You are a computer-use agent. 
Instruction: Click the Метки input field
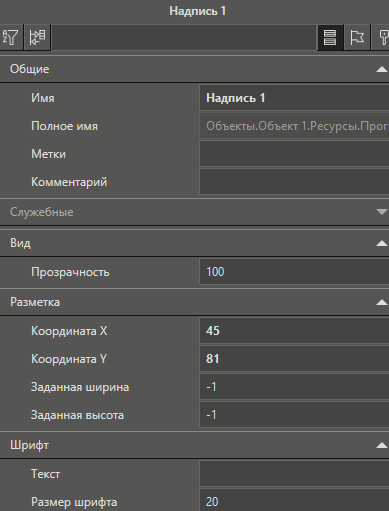click(294, 154)
